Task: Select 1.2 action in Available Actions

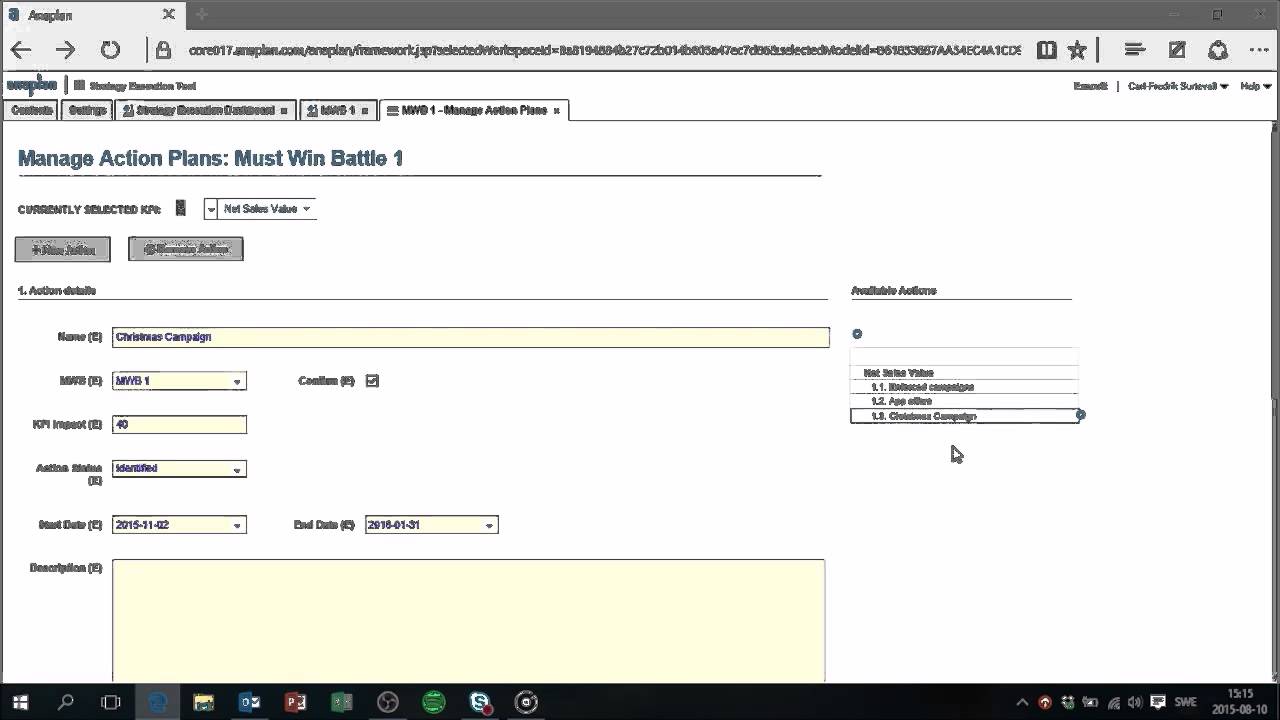Action: 964,401
